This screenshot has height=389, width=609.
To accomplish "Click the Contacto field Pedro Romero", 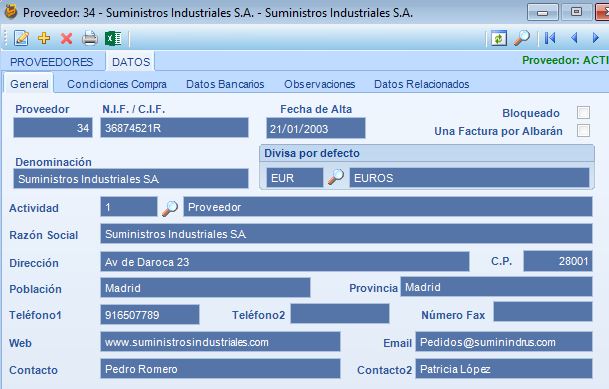I will tap(220, 368).
